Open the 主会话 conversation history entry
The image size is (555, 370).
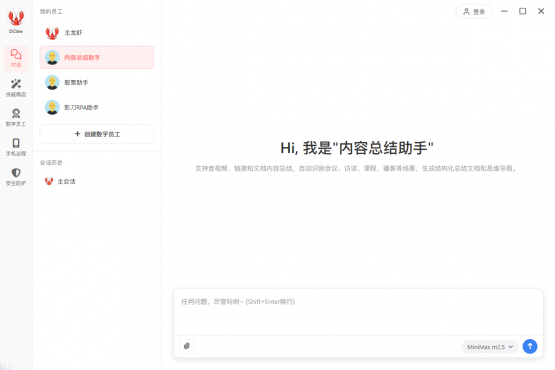[97, 181]
